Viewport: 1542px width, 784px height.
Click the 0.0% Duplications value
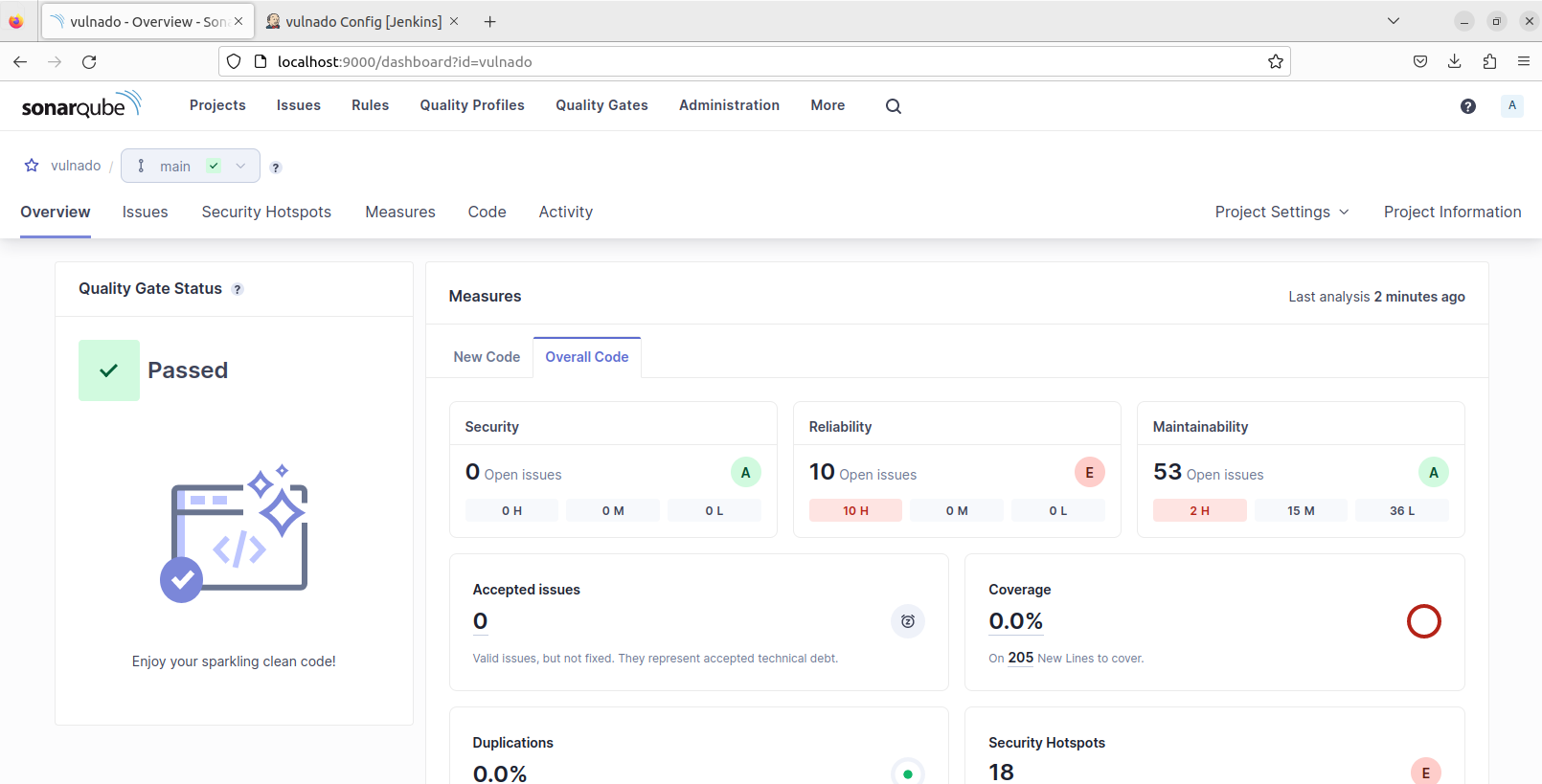pos(500,773)
